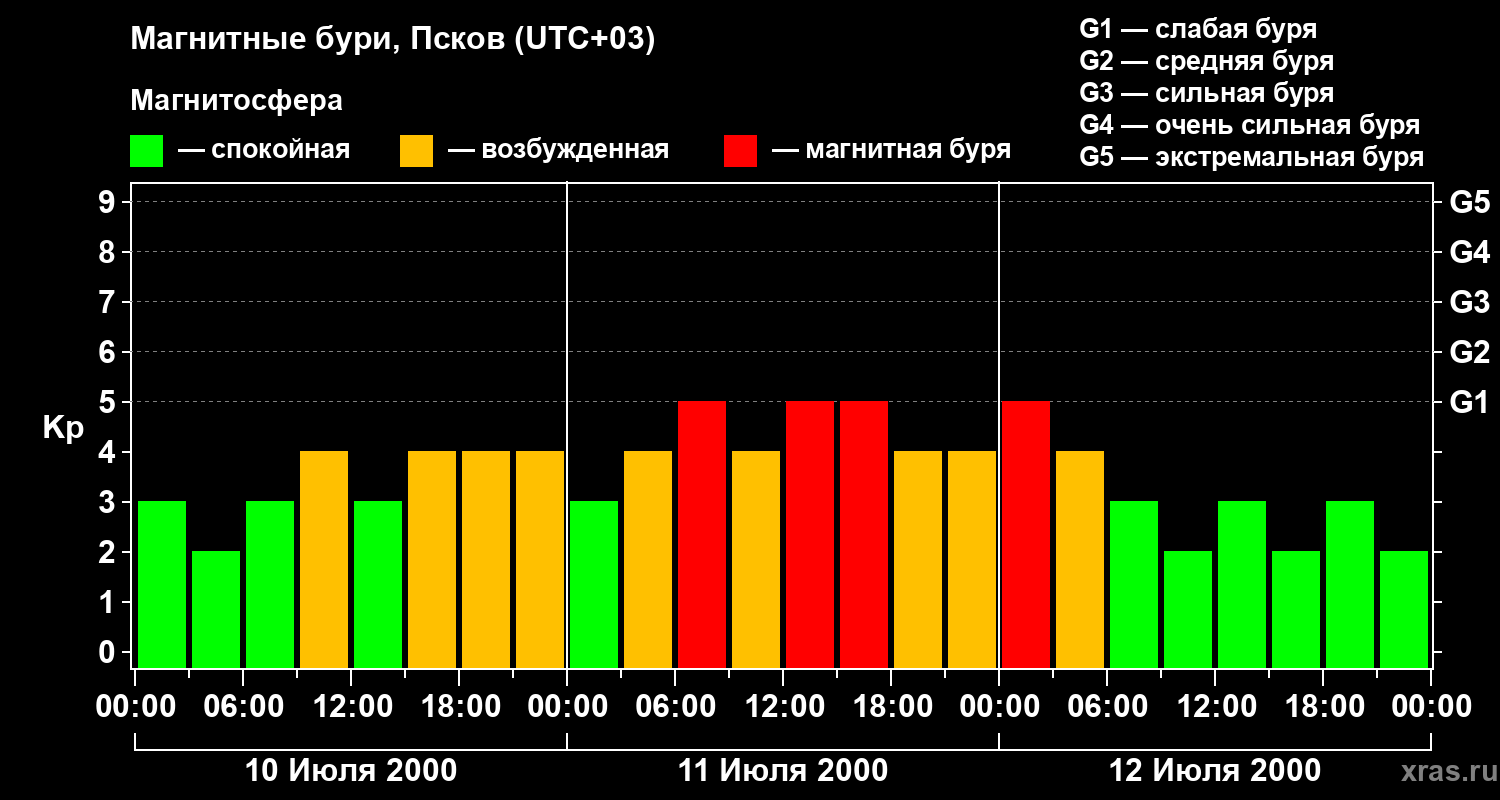Image resolution: width=1500 pixels, height=800 pixels.
Task: Click the orange bar between red bars, 11 Июля
Action: [x=756, y=559]
